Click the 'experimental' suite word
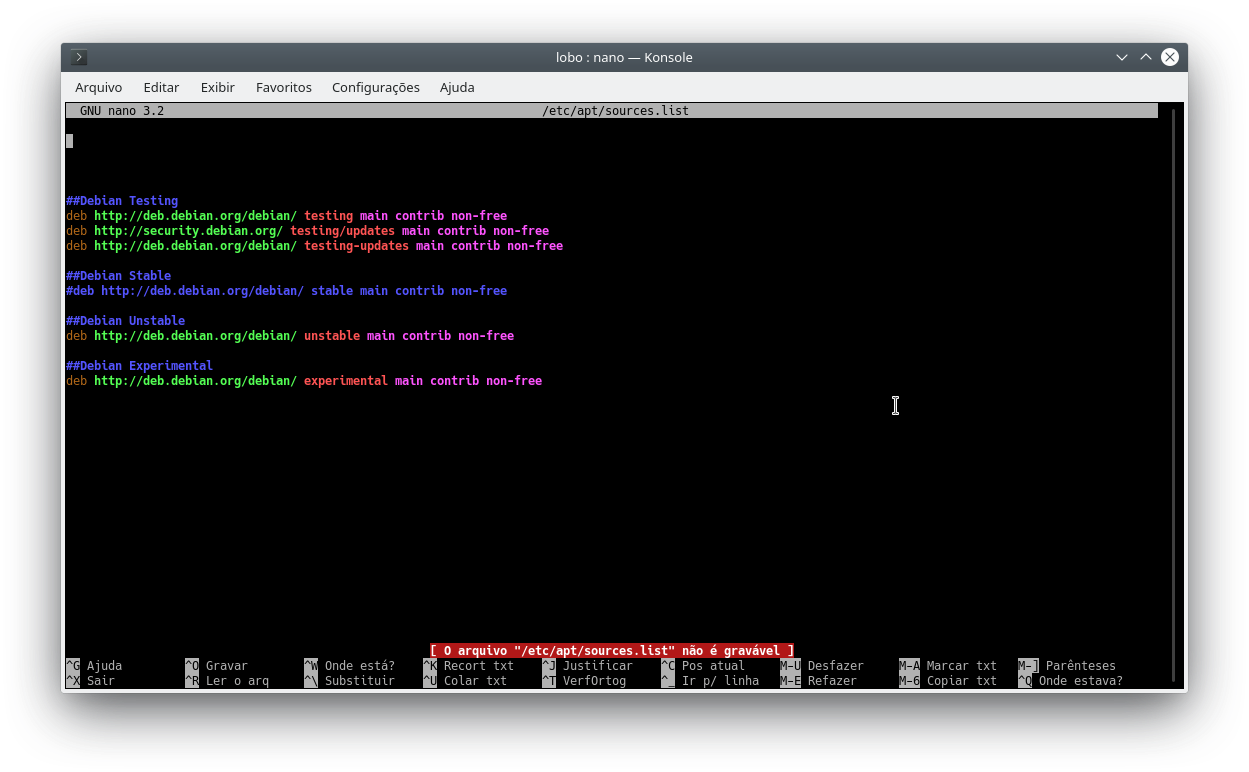The height and width of the screenshot is (772, 1249). (346, 381)
